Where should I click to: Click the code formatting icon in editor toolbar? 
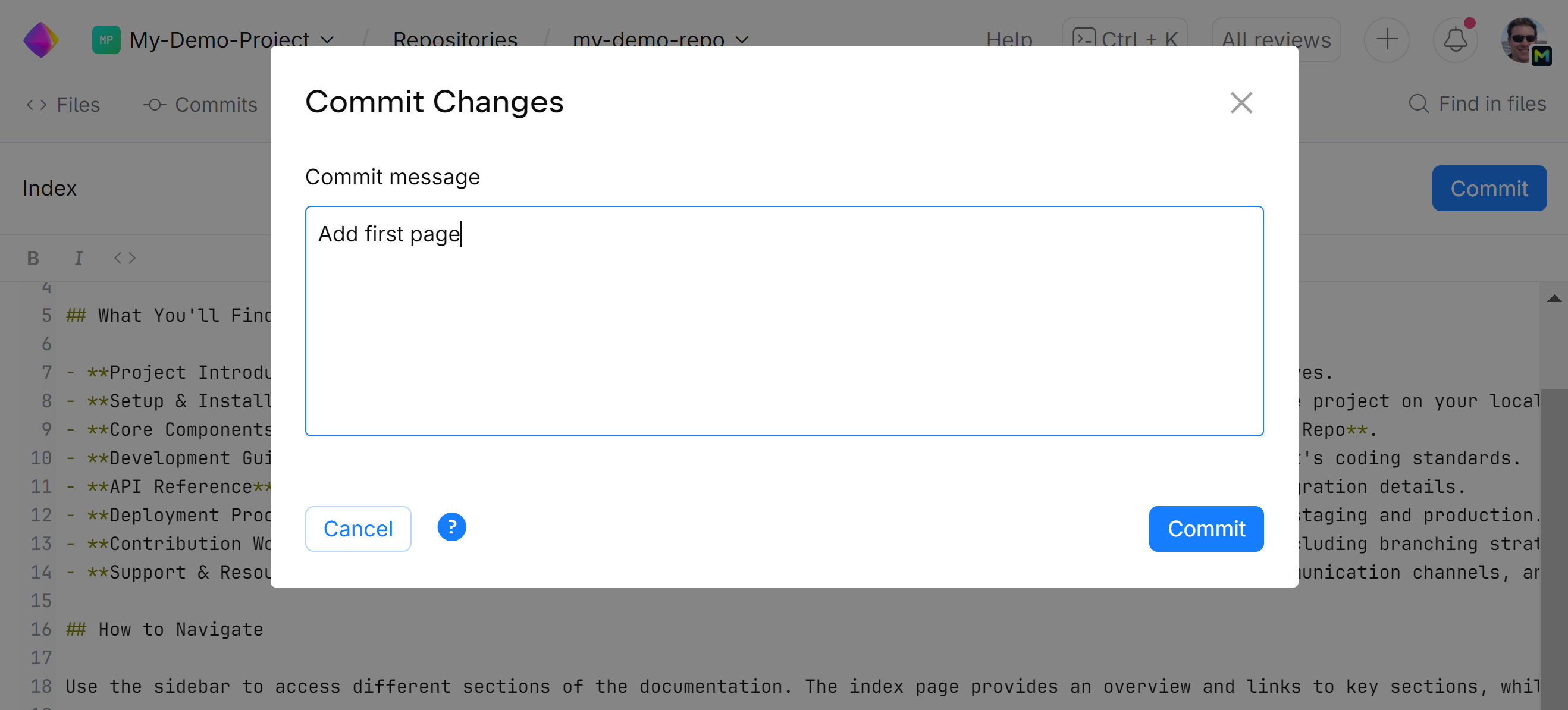tap(124, 257)
